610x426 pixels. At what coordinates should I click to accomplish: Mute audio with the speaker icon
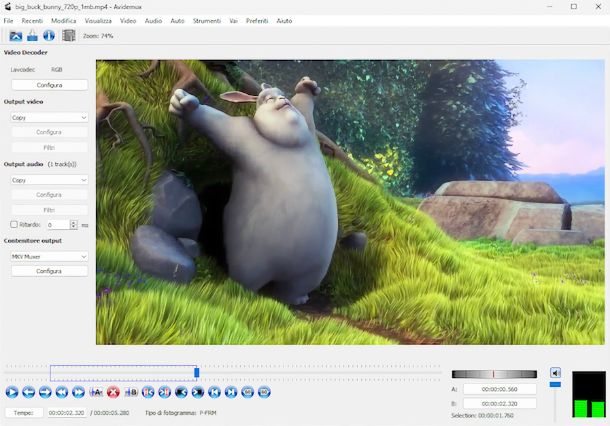556,373
